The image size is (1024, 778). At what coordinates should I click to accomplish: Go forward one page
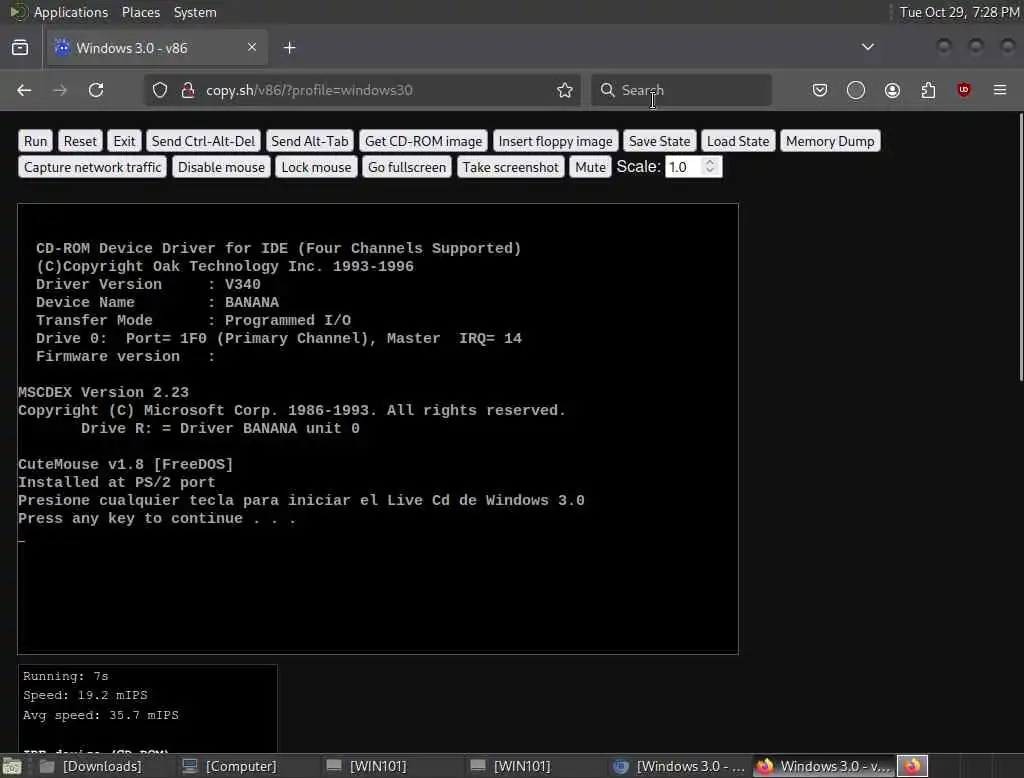click(60, 90)
